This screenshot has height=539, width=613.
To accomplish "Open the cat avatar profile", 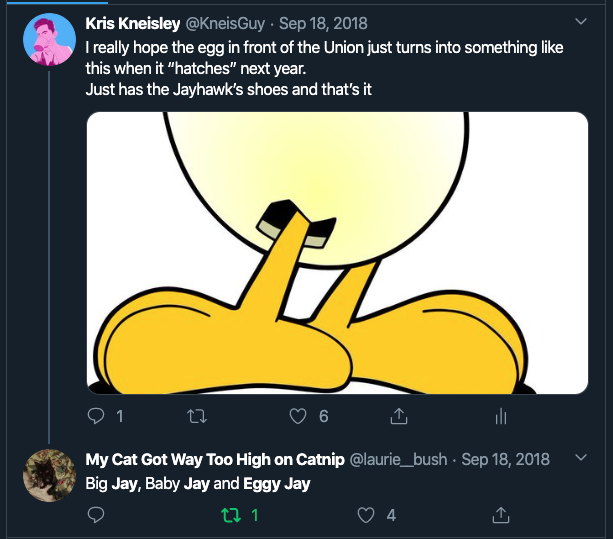I will pyautogui.click(x=48, y=476).
